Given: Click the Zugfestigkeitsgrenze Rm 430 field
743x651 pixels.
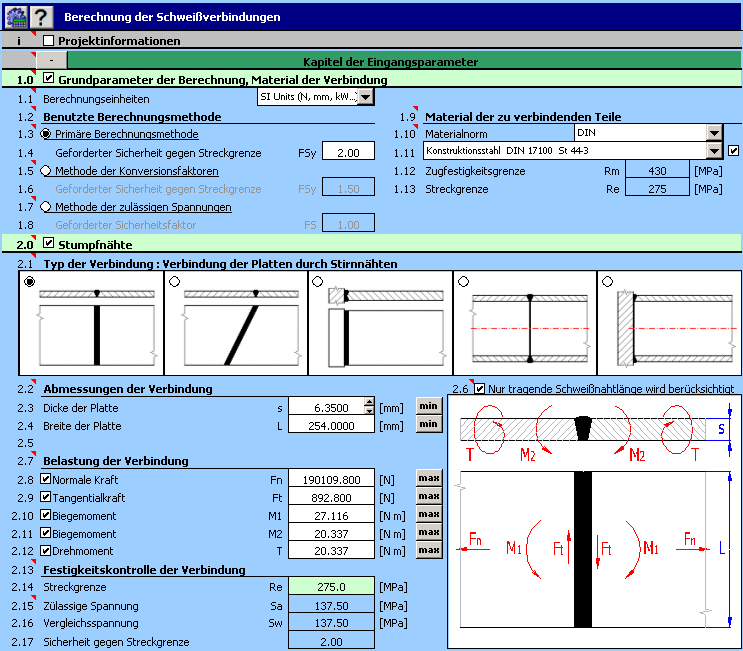Looking at the screenshot, I should pyautogui.click(x=657, y=169).
